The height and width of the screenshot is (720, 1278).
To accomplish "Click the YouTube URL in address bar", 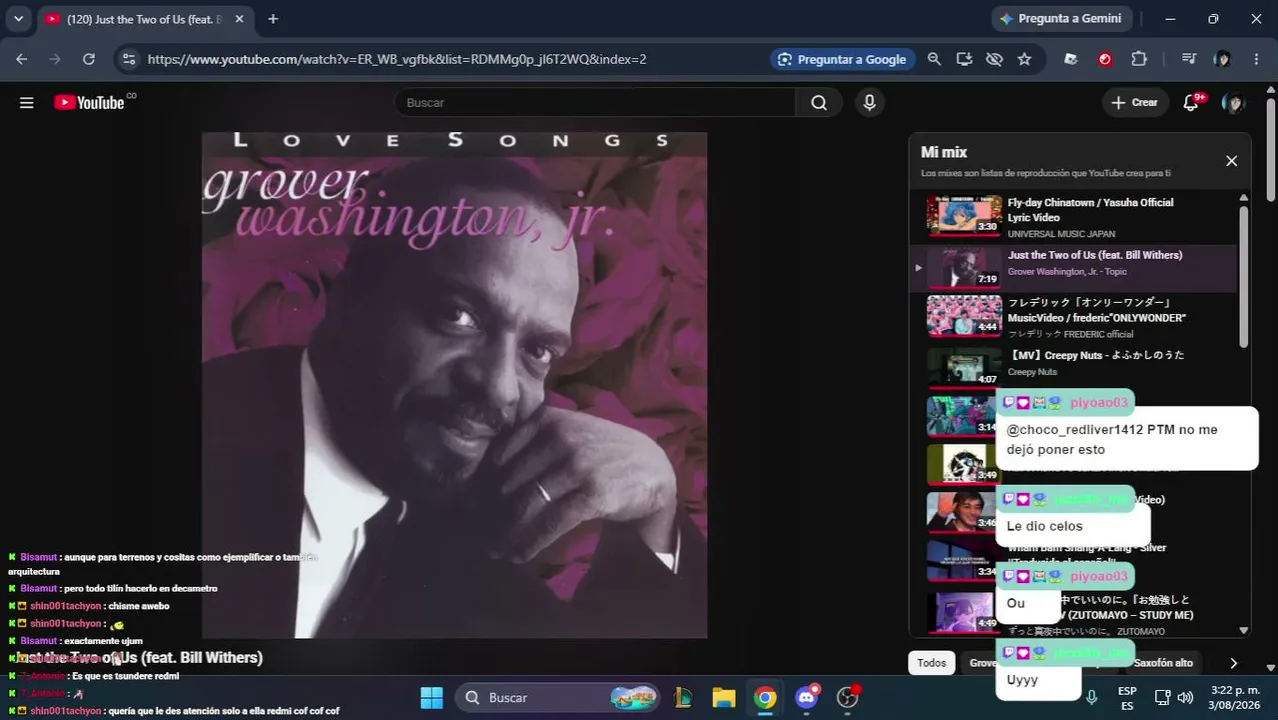I will [x=397, y=59].
